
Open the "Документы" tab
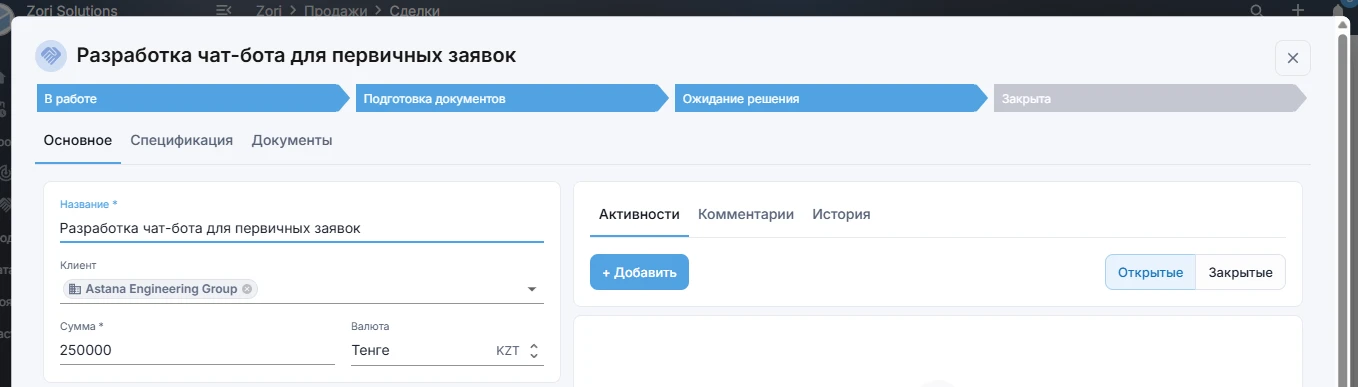tap(292, 140)
